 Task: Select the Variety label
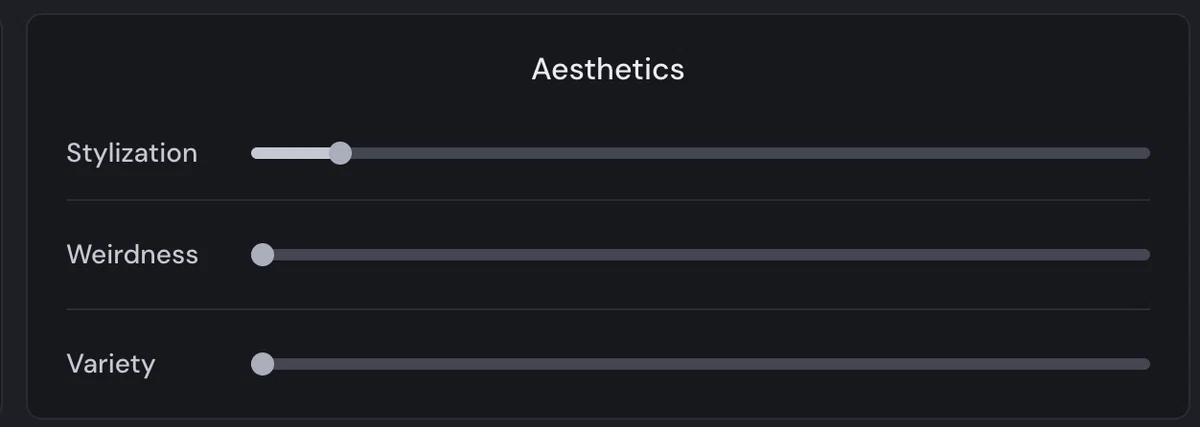coord(111,364)
